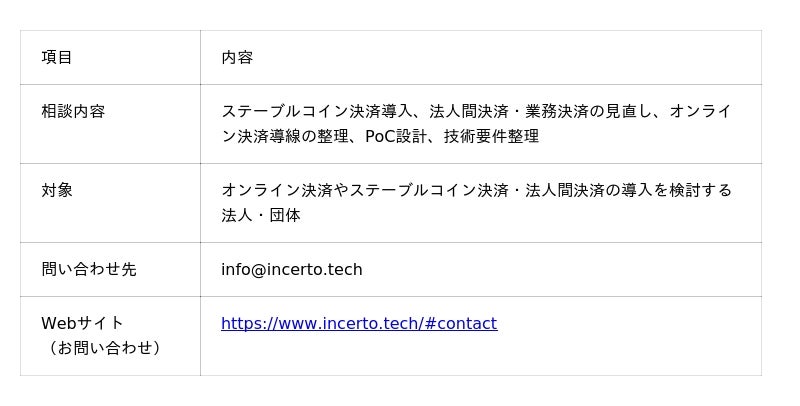Open the incerto.tech contact page link

358,324
